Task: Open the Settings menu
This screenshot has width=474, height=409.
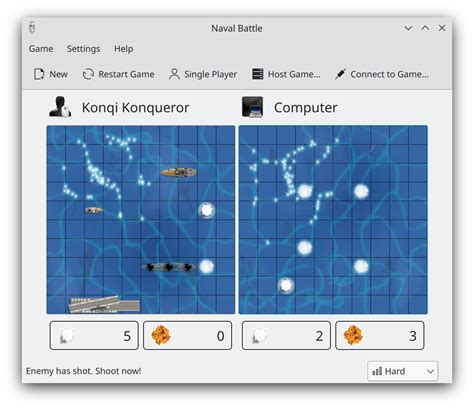Action: click(83, 49)
